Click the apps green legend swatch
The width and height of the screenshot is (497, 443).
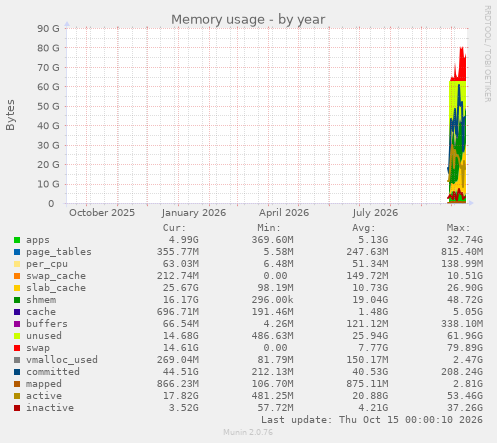tap(17, 240)
